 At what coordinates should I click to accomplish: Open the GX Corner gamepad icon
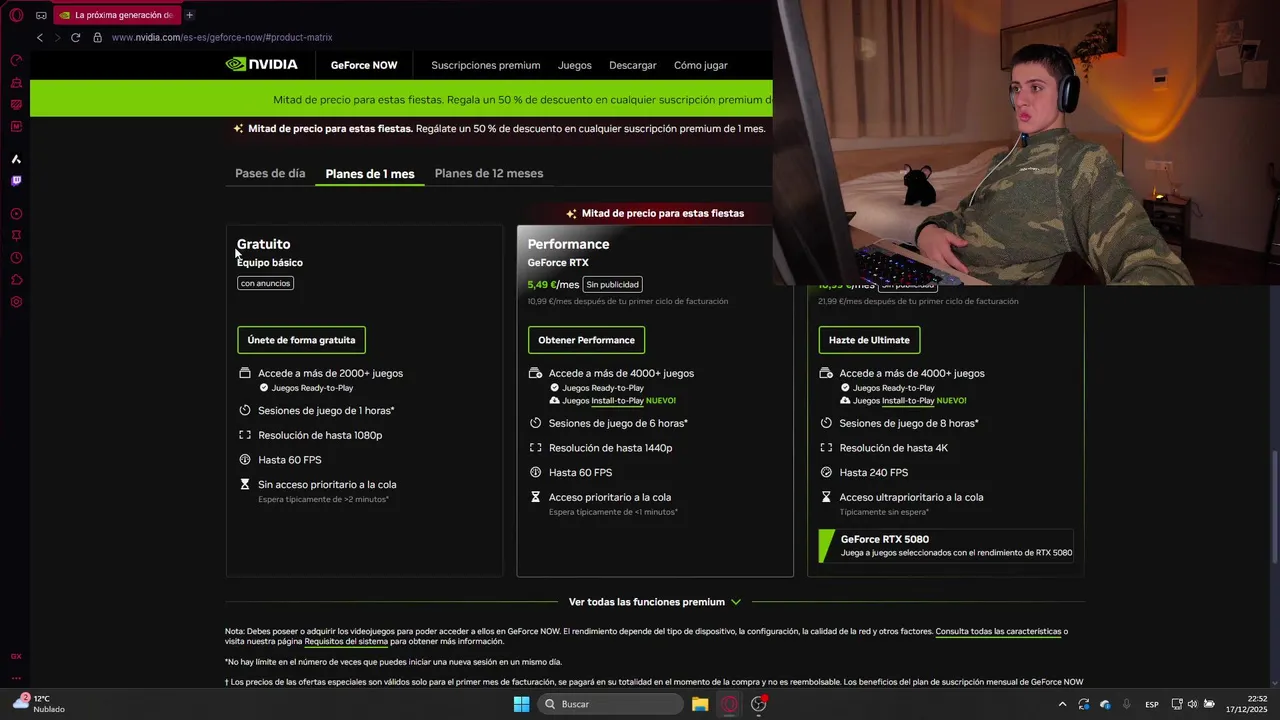pos(41,15)
